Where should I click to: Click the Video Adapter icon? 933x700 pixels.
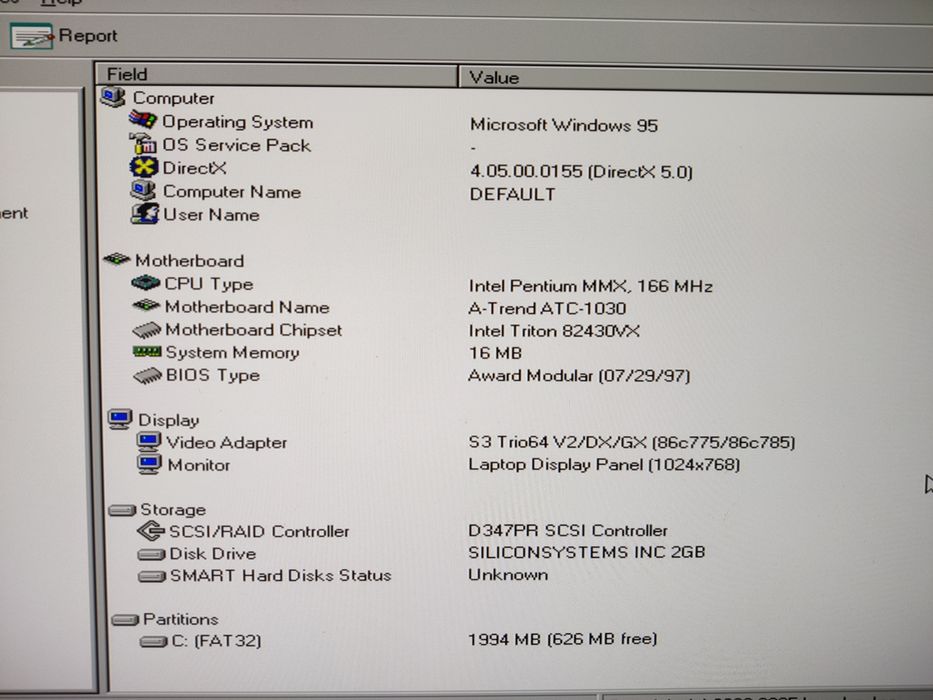coord(148,442)
